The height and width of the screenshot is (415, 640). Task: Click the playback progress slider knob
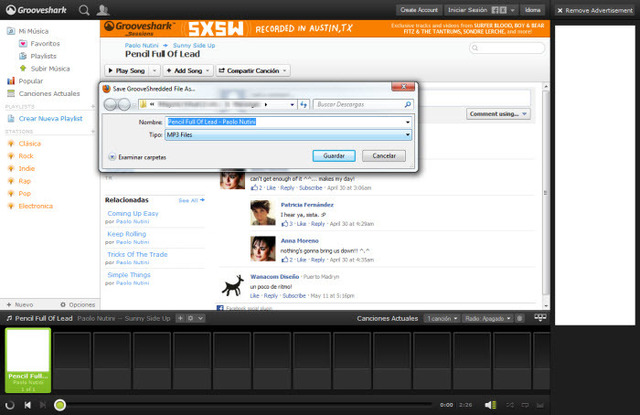click(60, 405)
